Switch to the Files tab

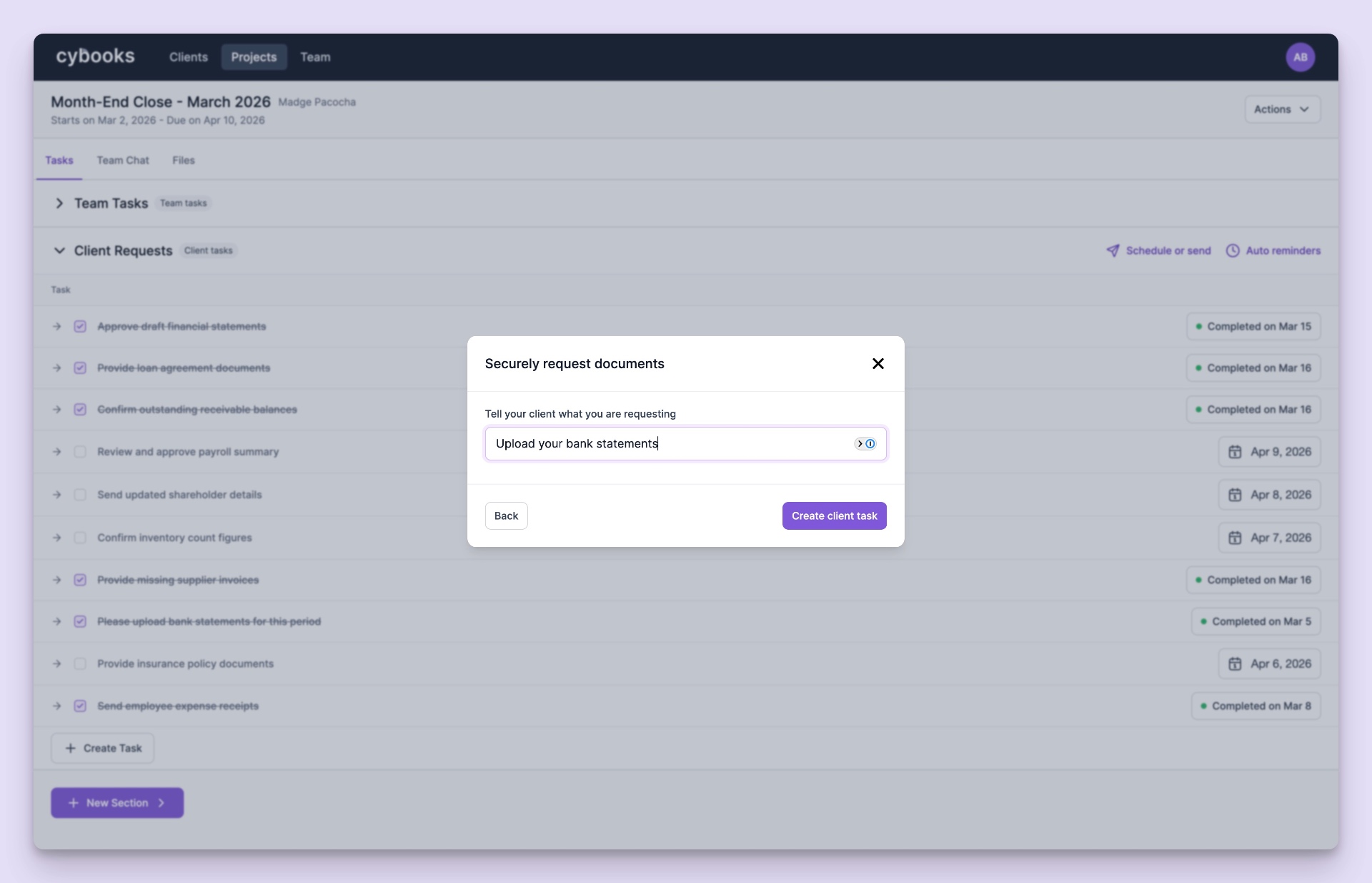(x=184, y=160)
